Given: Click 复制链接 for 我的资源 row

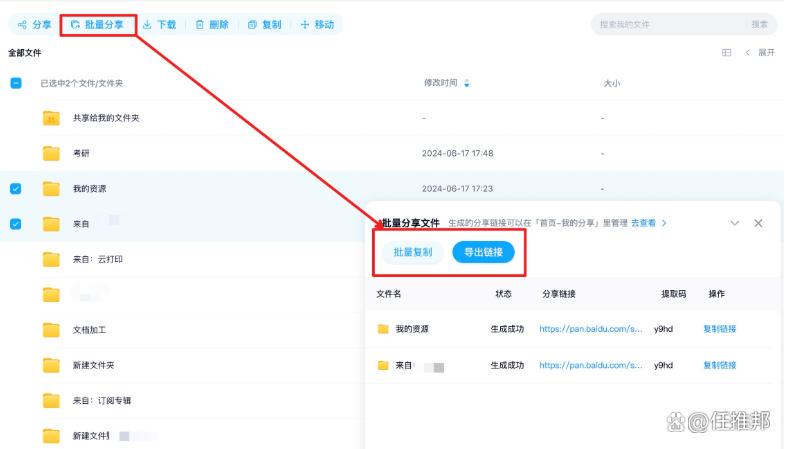Looking at the screenshot, I should [719, 328].
